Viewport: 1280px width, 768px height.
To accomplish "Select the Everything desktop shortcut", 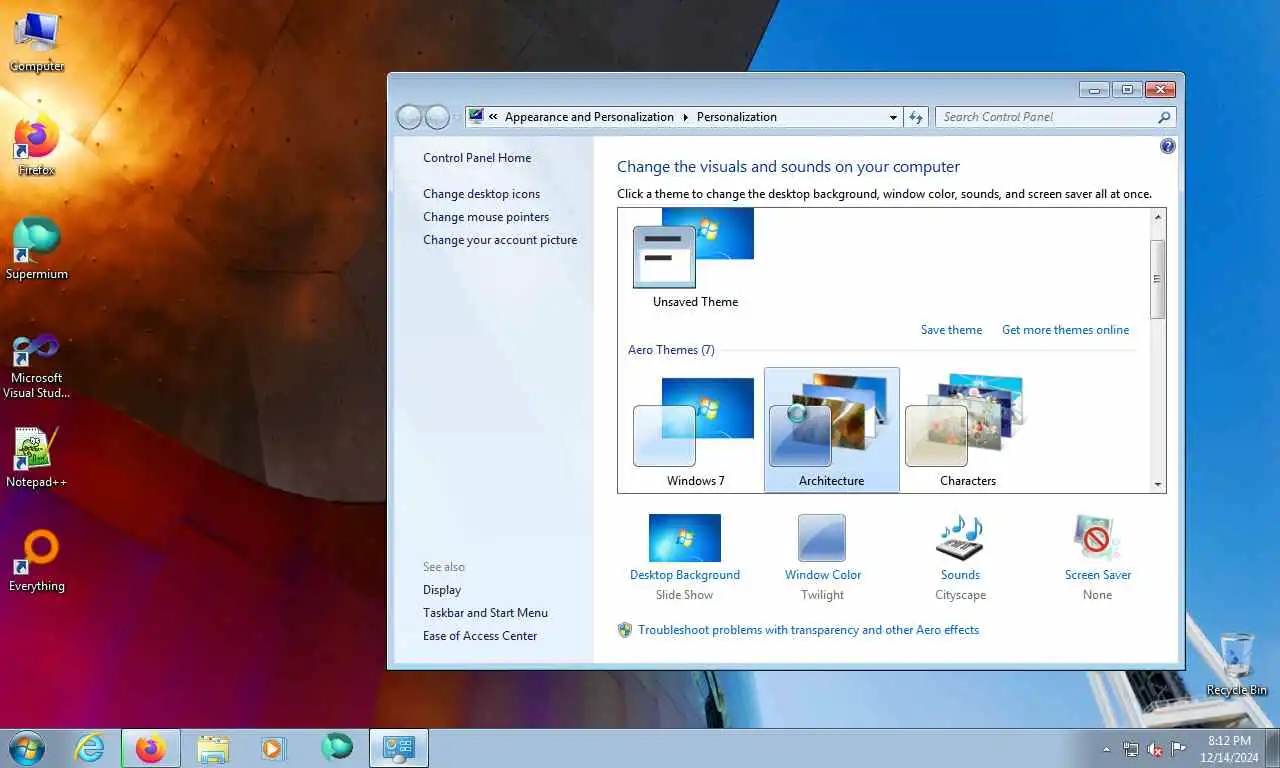I will point(37,562).
